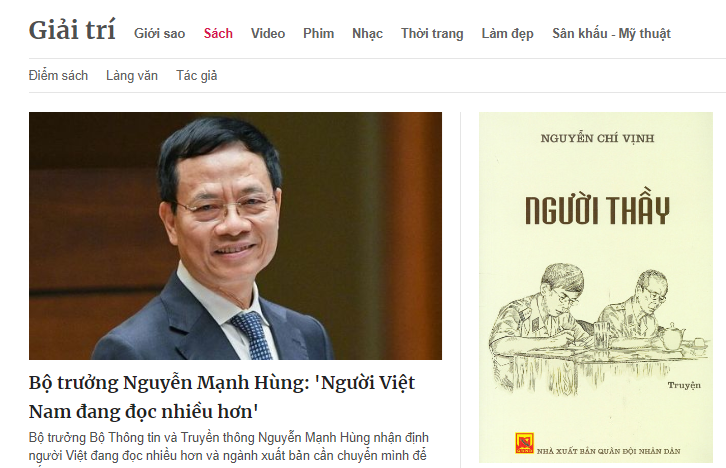Go to the Giới sao category
Image resolution: width=726 pixels, height=468 pixels.
(159, 34)
